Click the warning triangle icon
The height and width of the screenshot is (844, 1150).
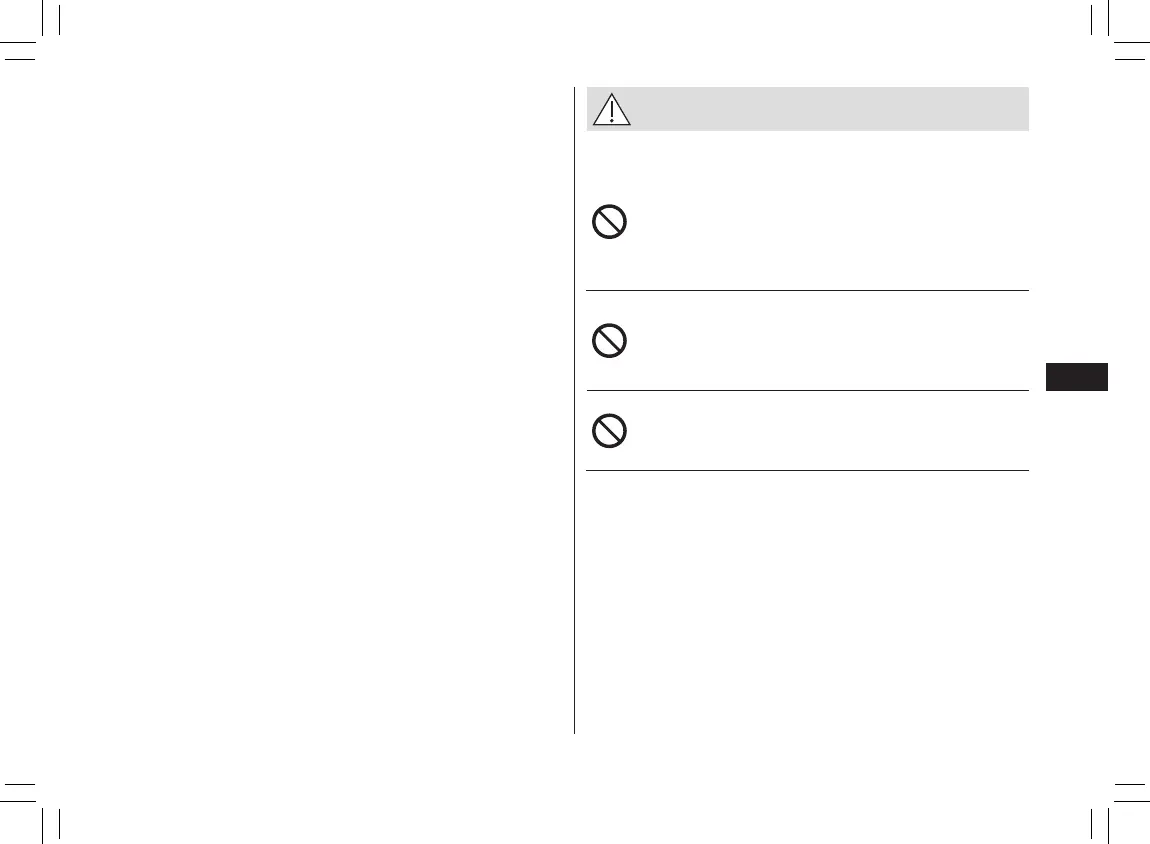coord(611,109)
